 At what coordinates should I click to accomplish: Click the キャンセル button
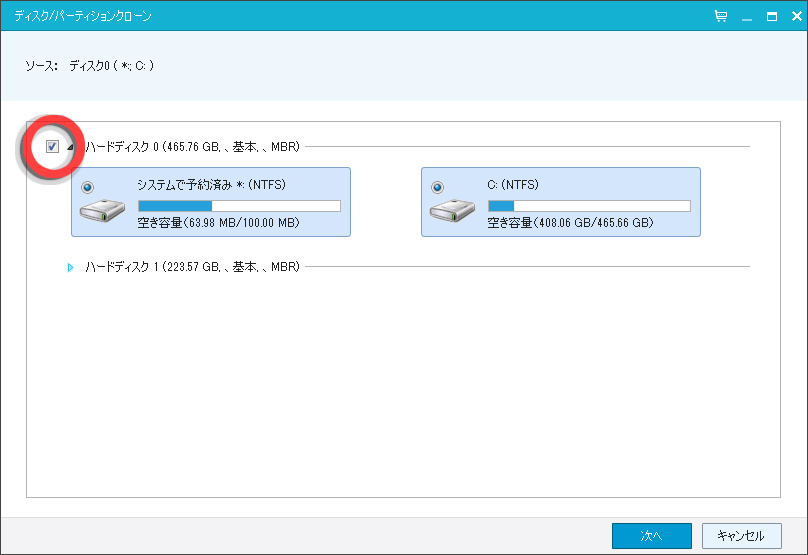[742, 536]
